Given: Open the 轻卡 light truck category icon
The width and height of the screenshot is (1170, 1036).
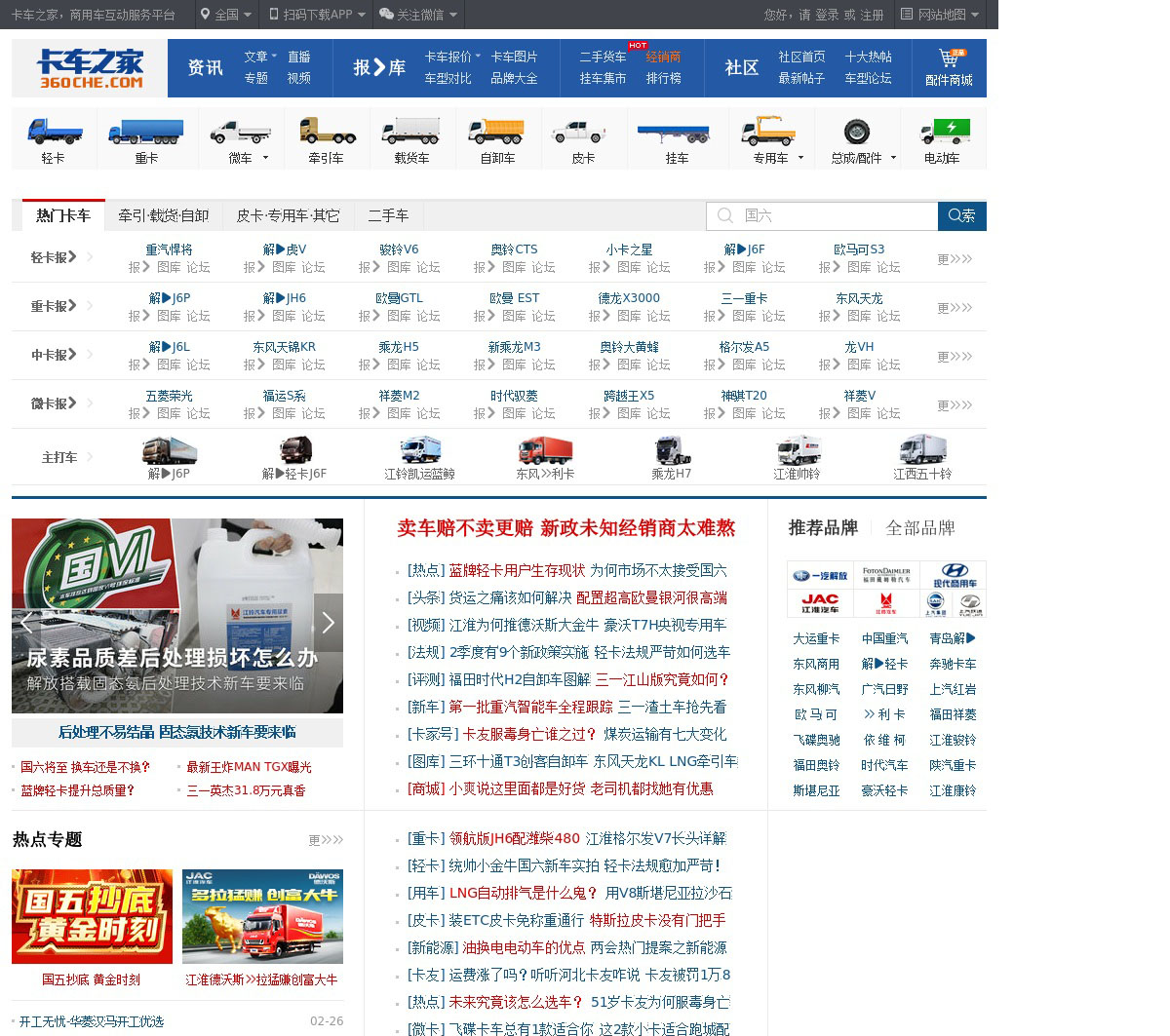Looking at the screenshot, I should (x=54, y=139).
